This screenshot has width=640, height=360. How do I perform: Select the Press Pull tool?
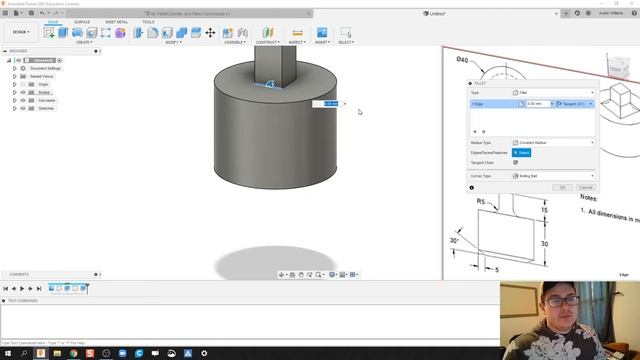[138, 33]
